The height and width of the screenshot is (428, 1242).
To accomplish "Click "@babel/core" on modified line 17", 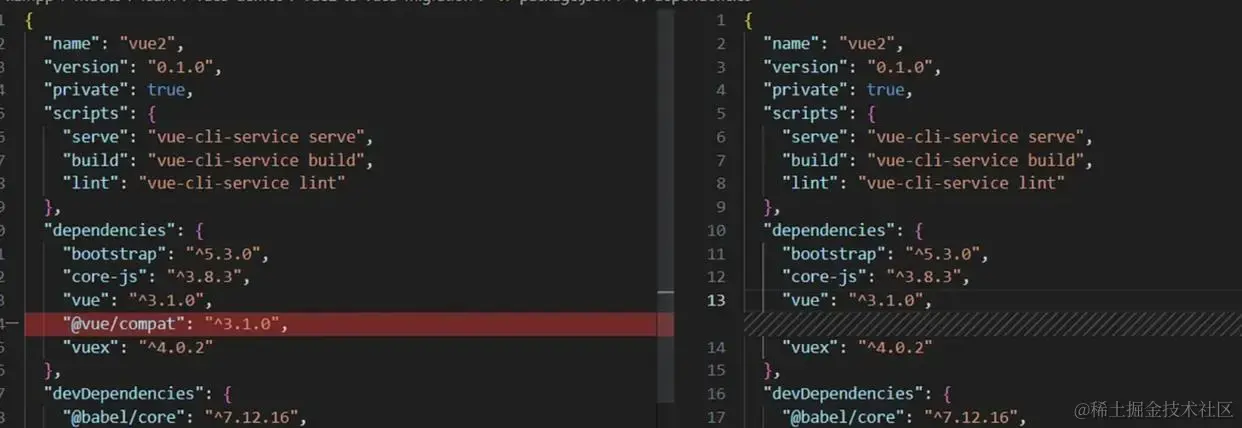I will click(902, 417).
